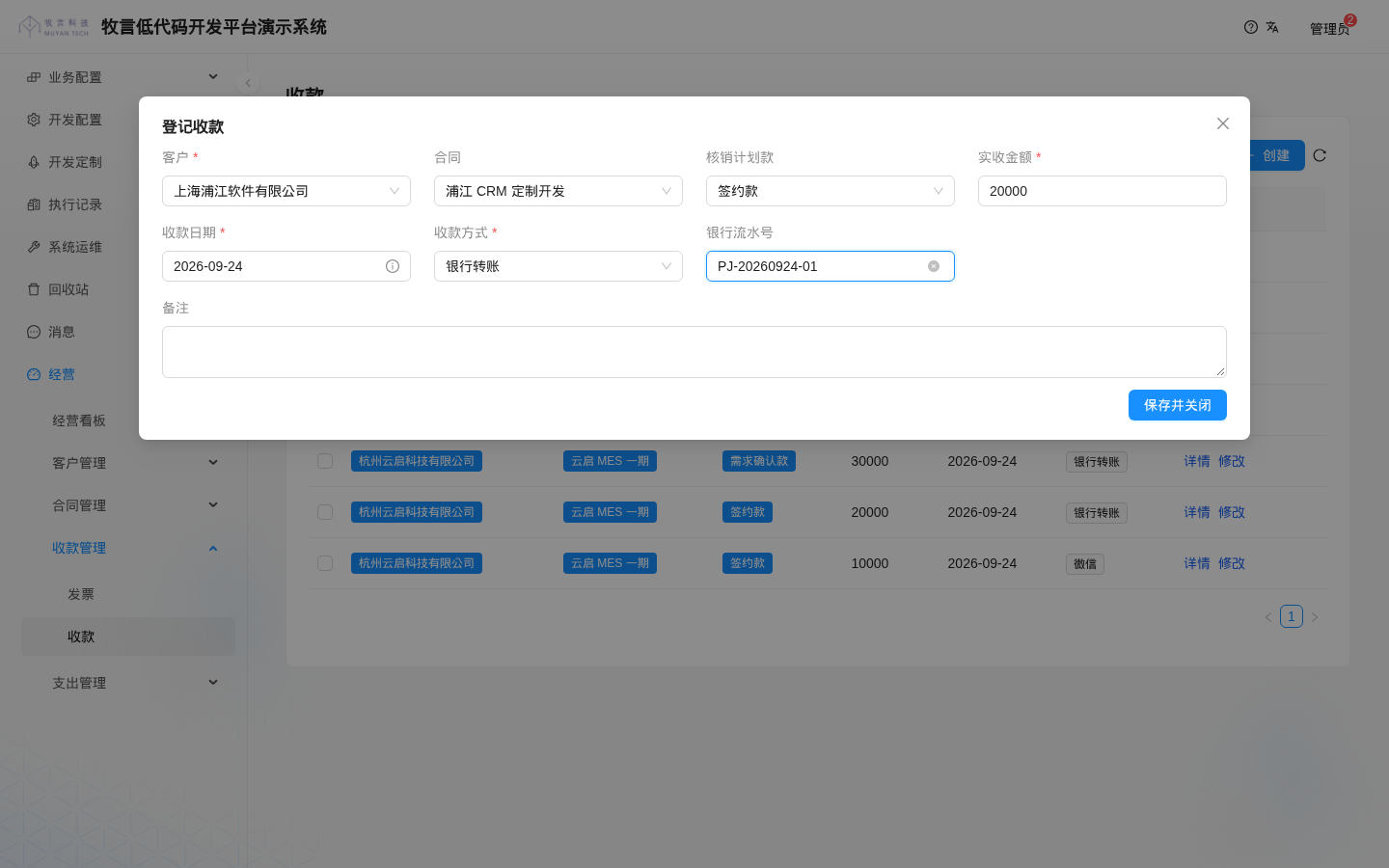Image resolution: width=1389 pixels, height=868 pixels.
Task: Close the 登记收款 dialog
Action: pyautogui.click(x=1223, y=123)
